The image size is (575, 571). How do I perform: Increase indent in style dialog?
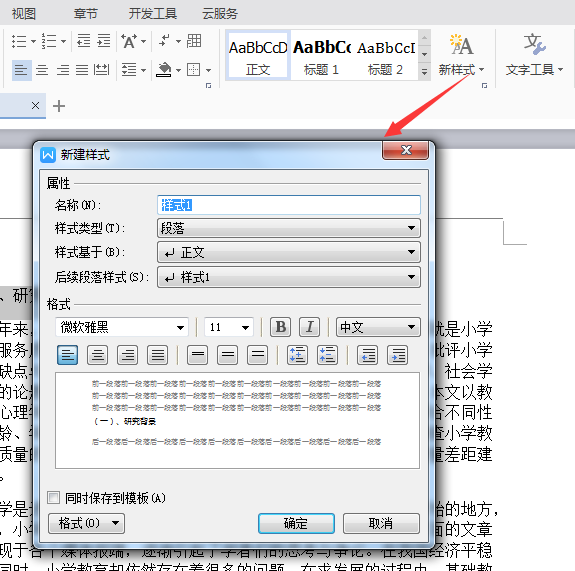click(x=398, y=355)
